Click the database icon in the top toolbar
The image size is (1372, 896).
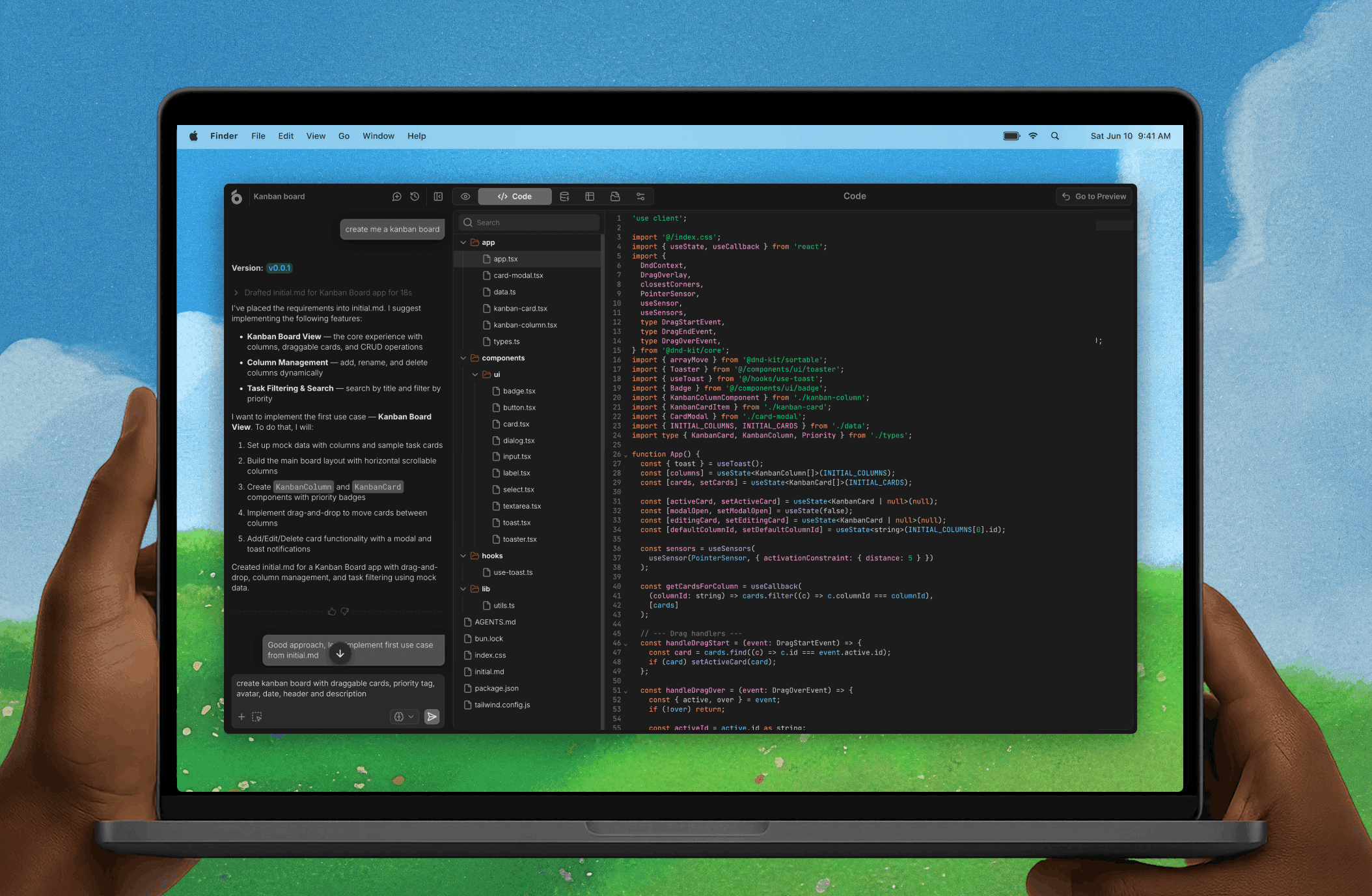coord(564,197)
